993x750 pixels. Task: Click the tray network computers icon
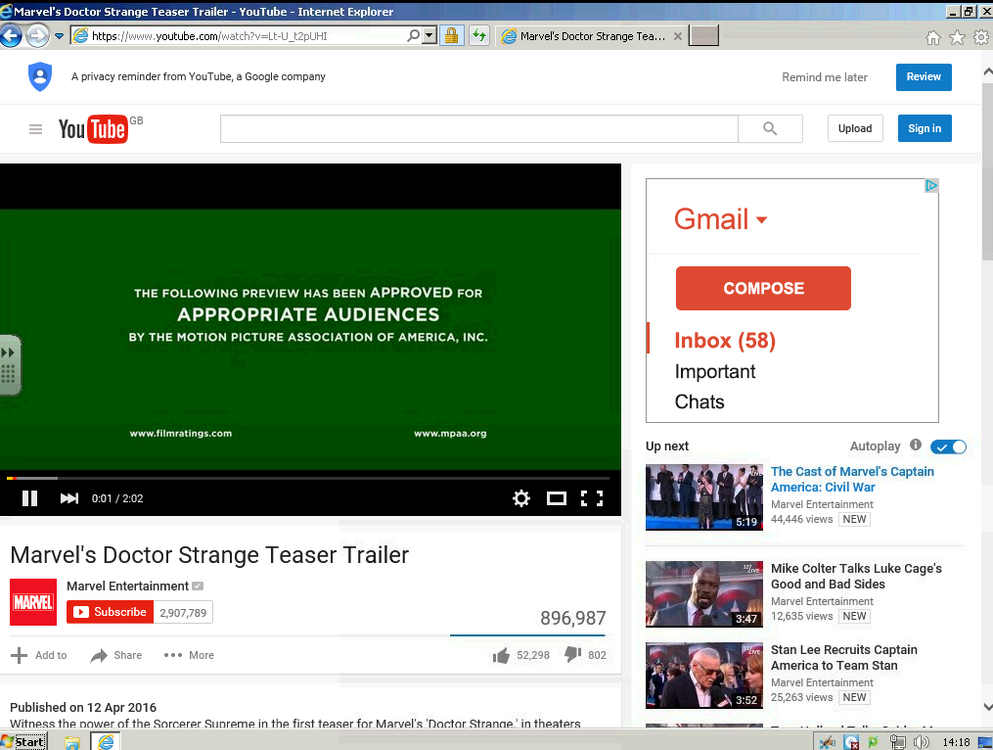898,742
